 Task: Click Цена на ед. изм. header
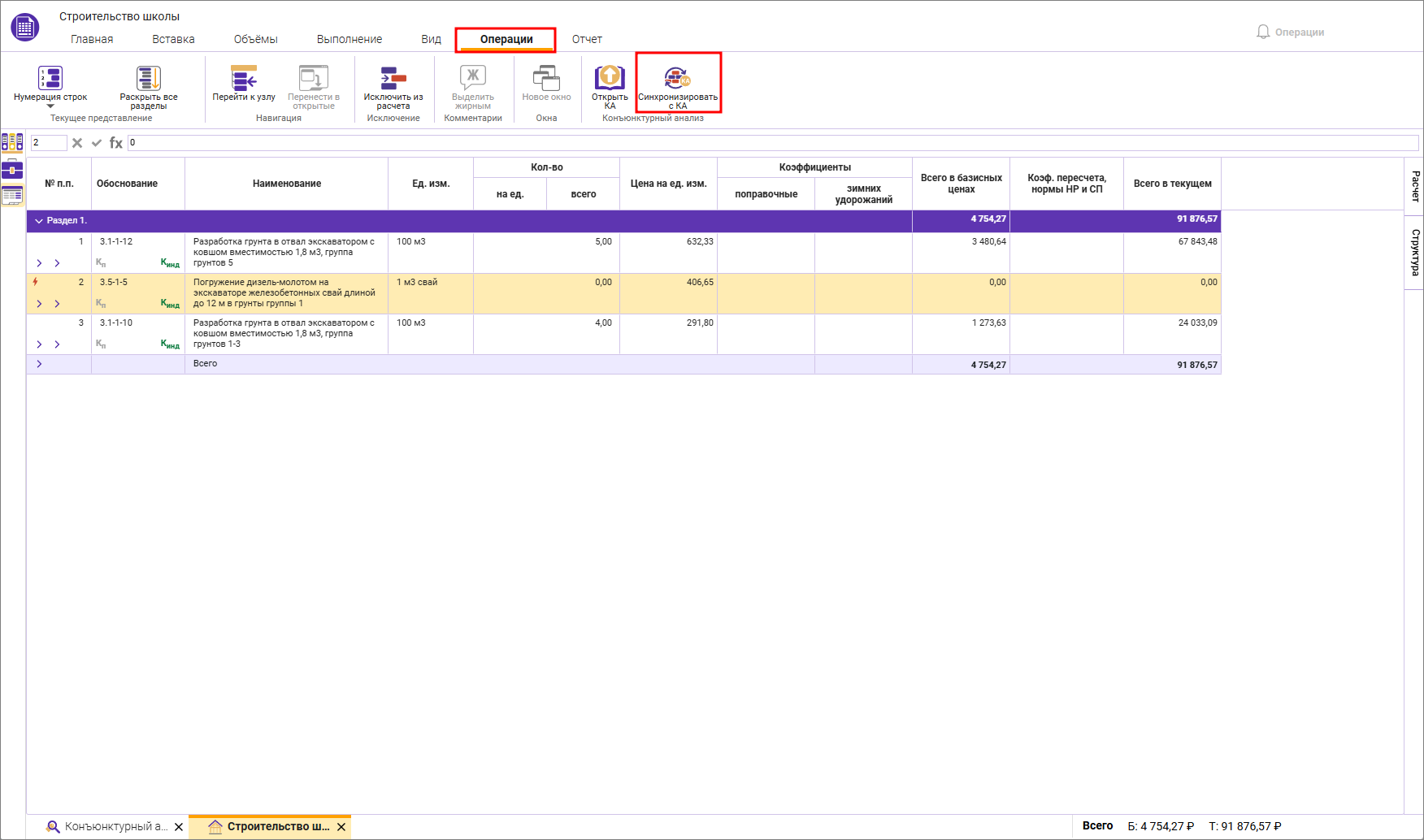668,184
